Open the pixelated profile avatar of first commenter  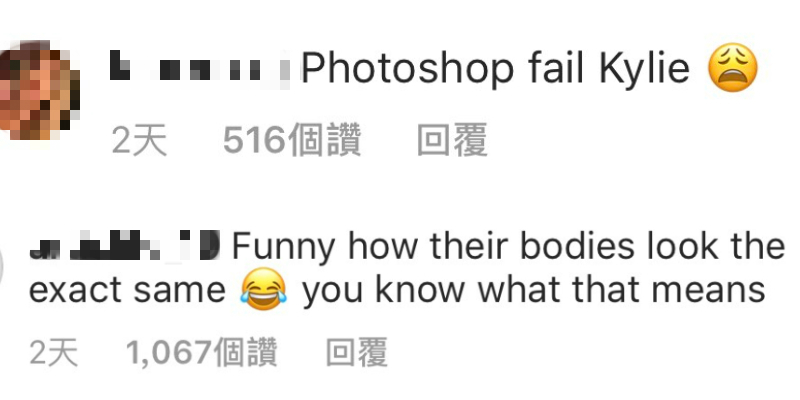coord(38,90)
